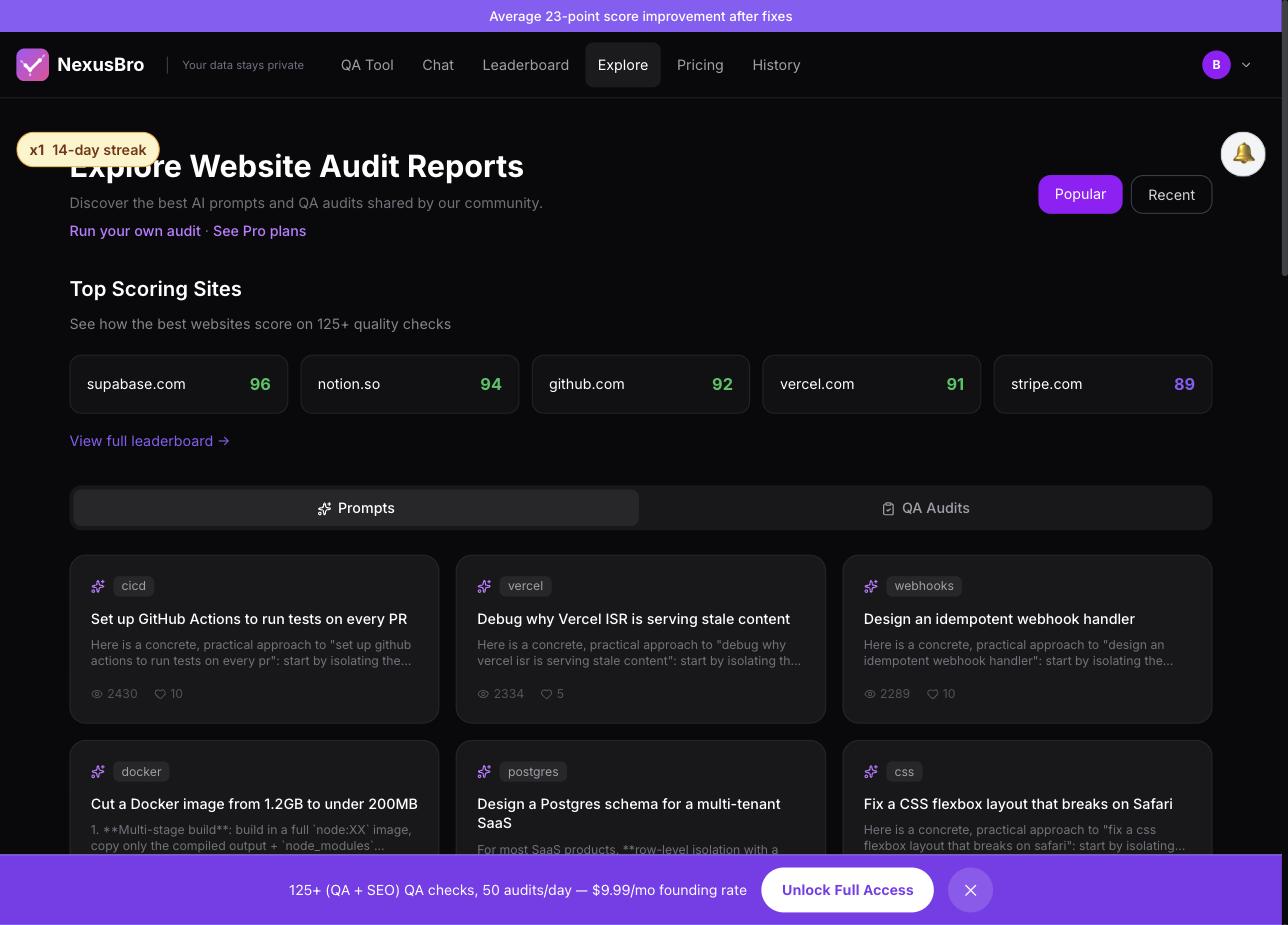
Task: Click the sparkle icon on the cicd card
Action: 98,586
